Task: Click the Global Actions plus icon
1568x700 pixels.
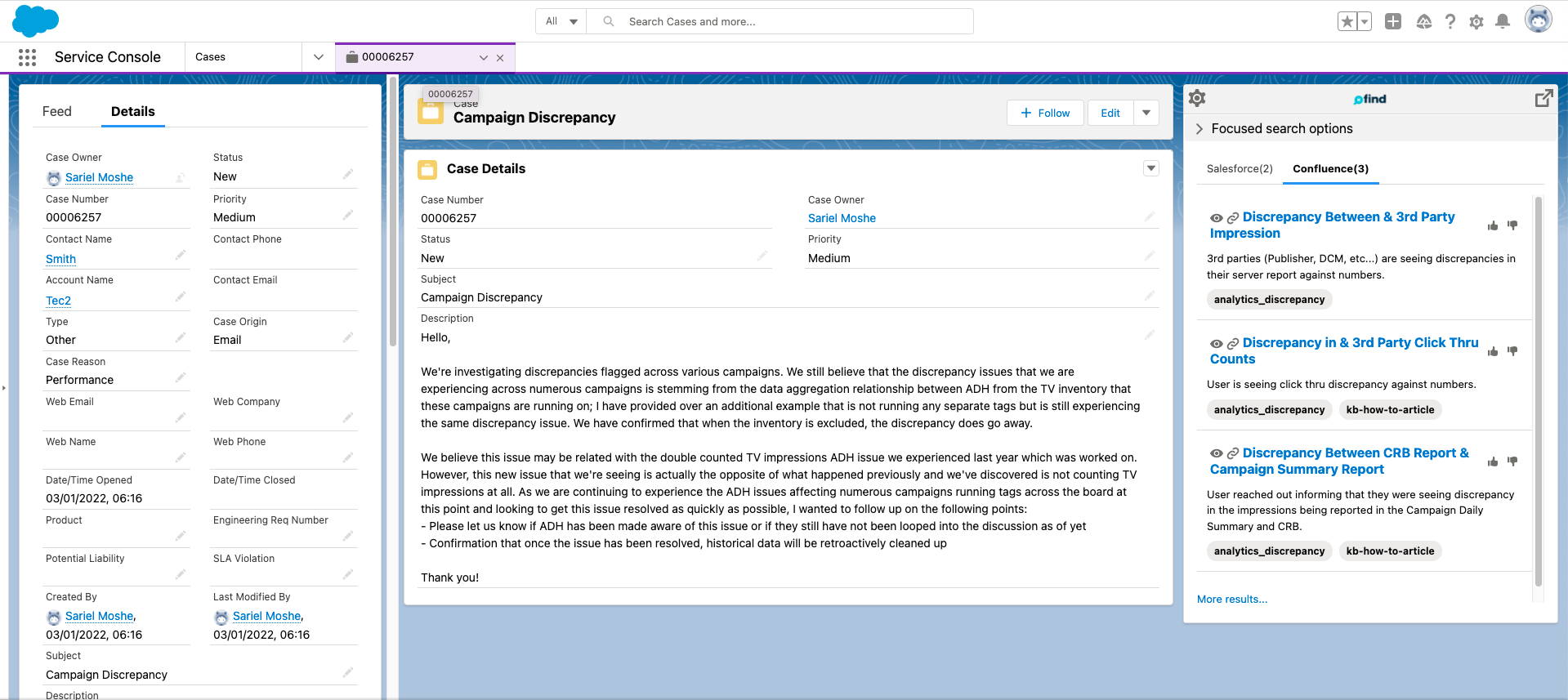Action: pos(1393,22)
